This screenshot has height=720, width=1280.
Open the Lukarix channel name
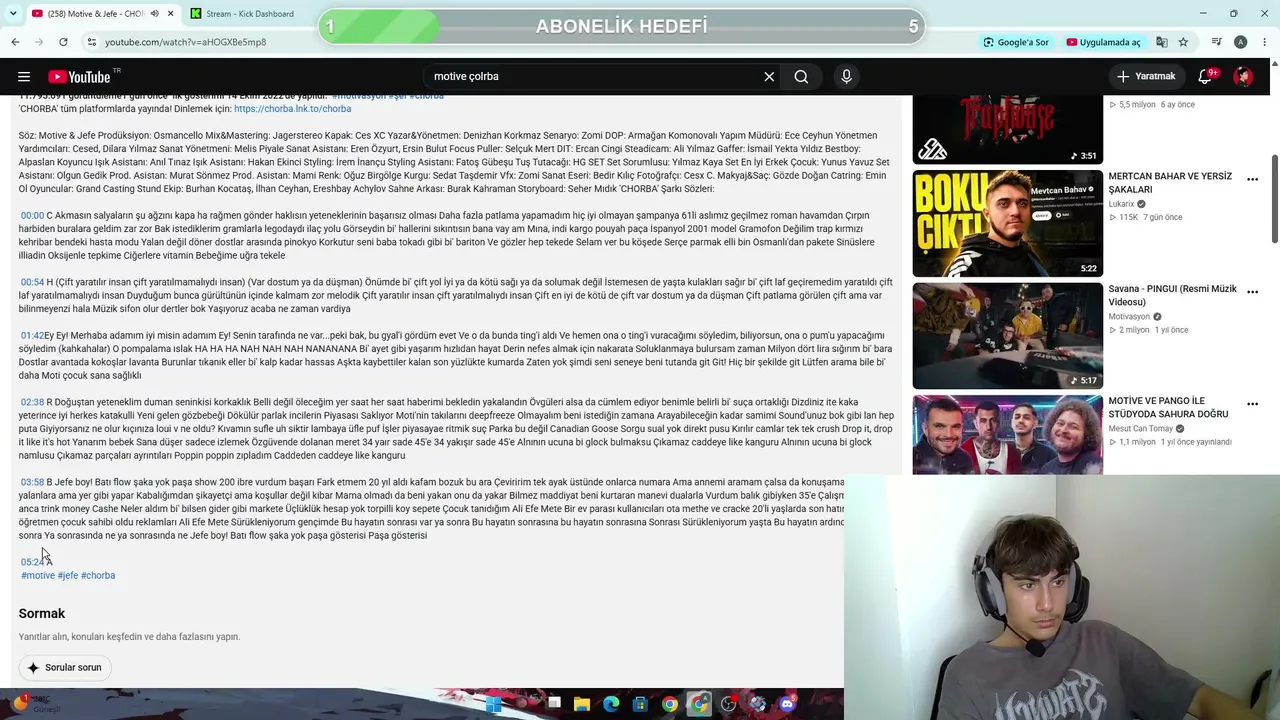[1122, 204]
